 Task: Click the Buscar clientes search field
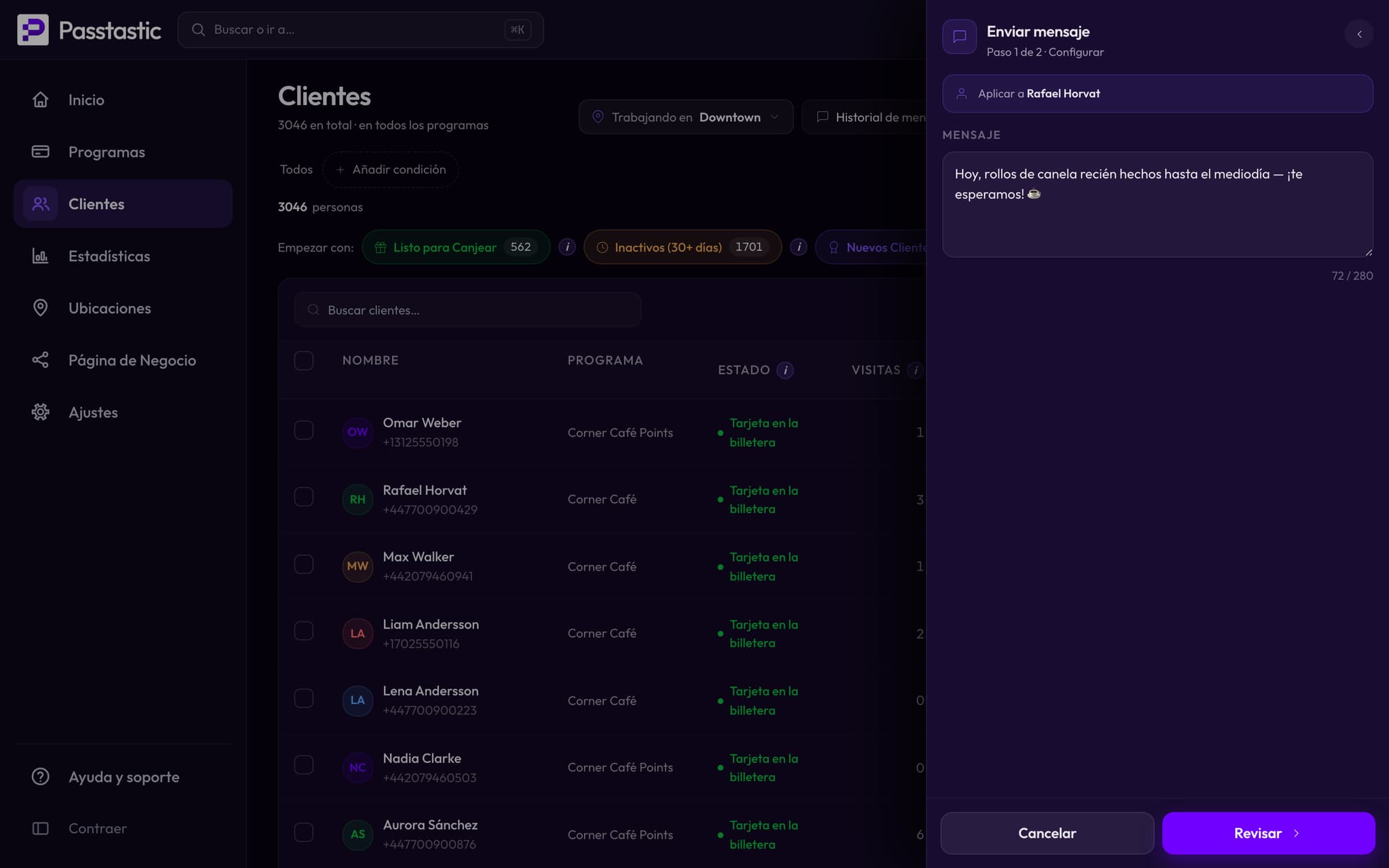pos(467,310)
